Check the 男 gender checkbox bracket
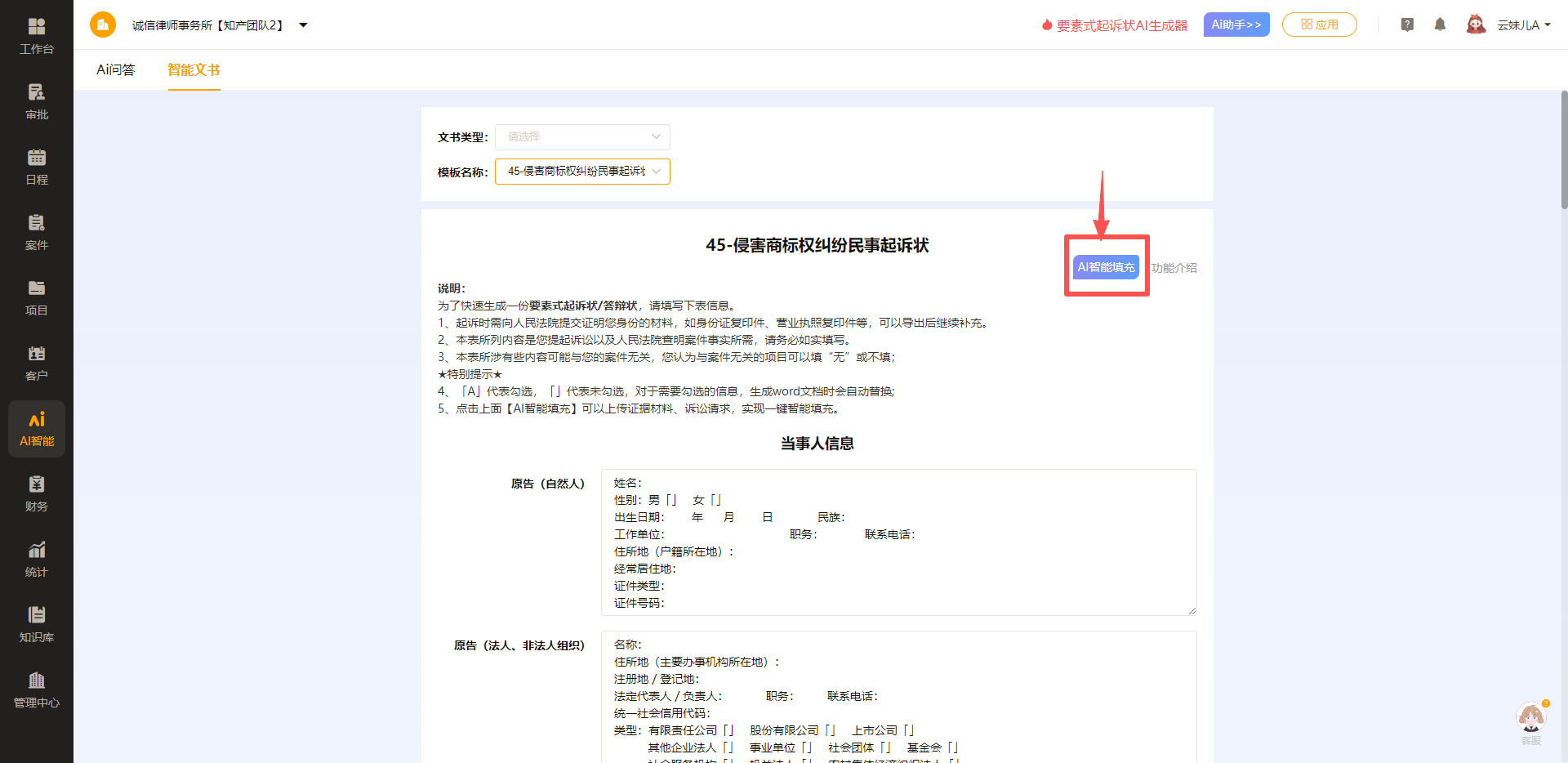 pos(670,499)
